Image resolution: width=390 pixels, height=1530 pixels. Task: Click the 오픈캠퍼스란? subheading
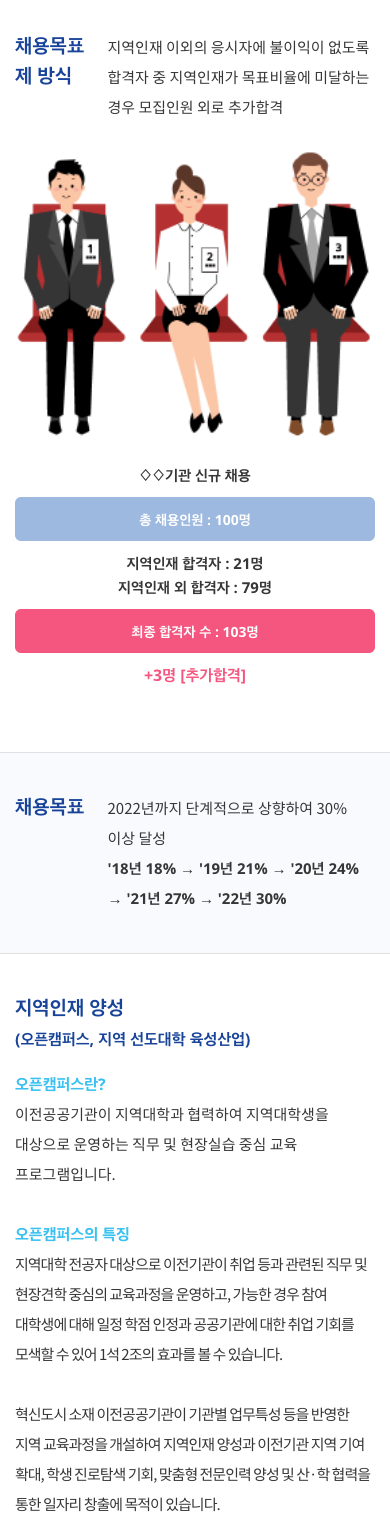(x=60, y=1083)
